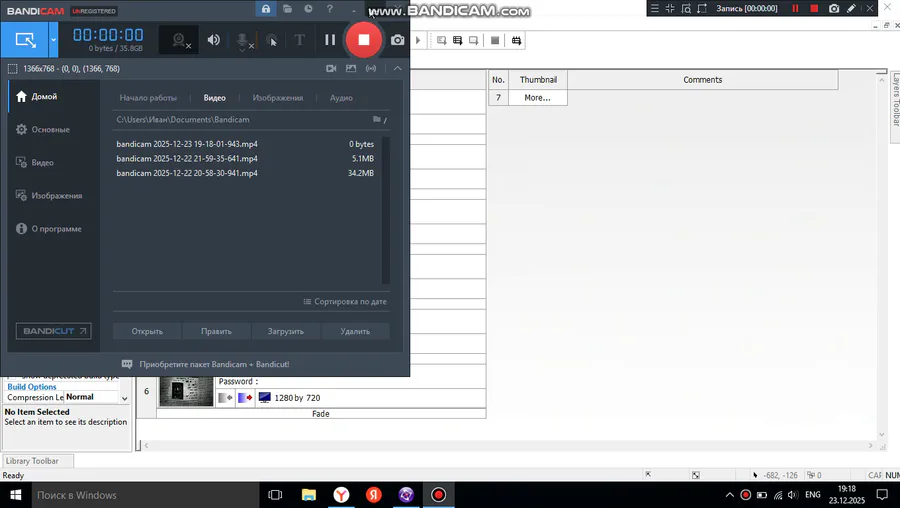This screenshot has height=508, width=900.
Task: Click the broadcast signal icon in the resolution bar
Action: [x=371, y=68]
